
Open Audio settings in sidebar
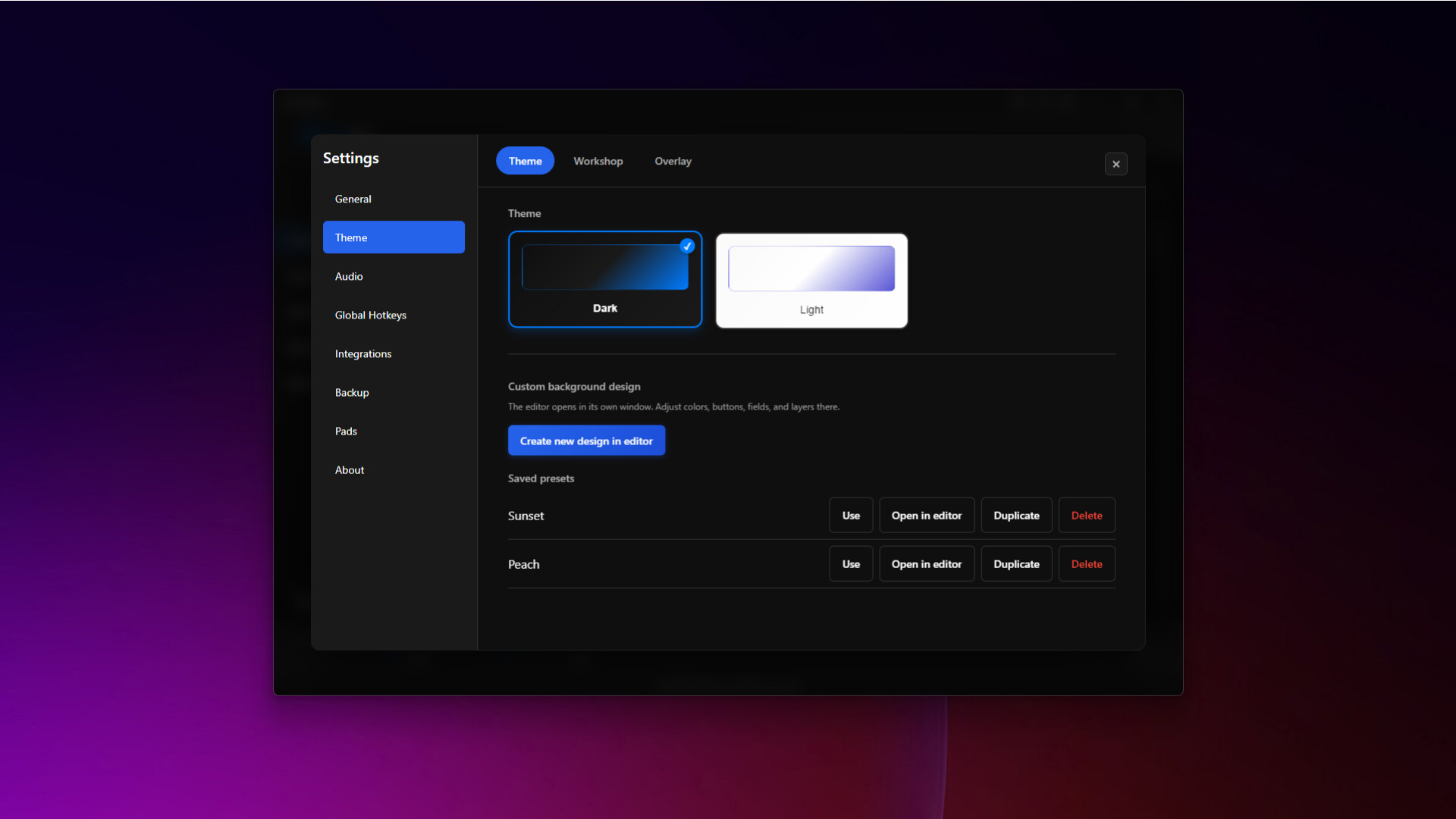coord(394,276)
